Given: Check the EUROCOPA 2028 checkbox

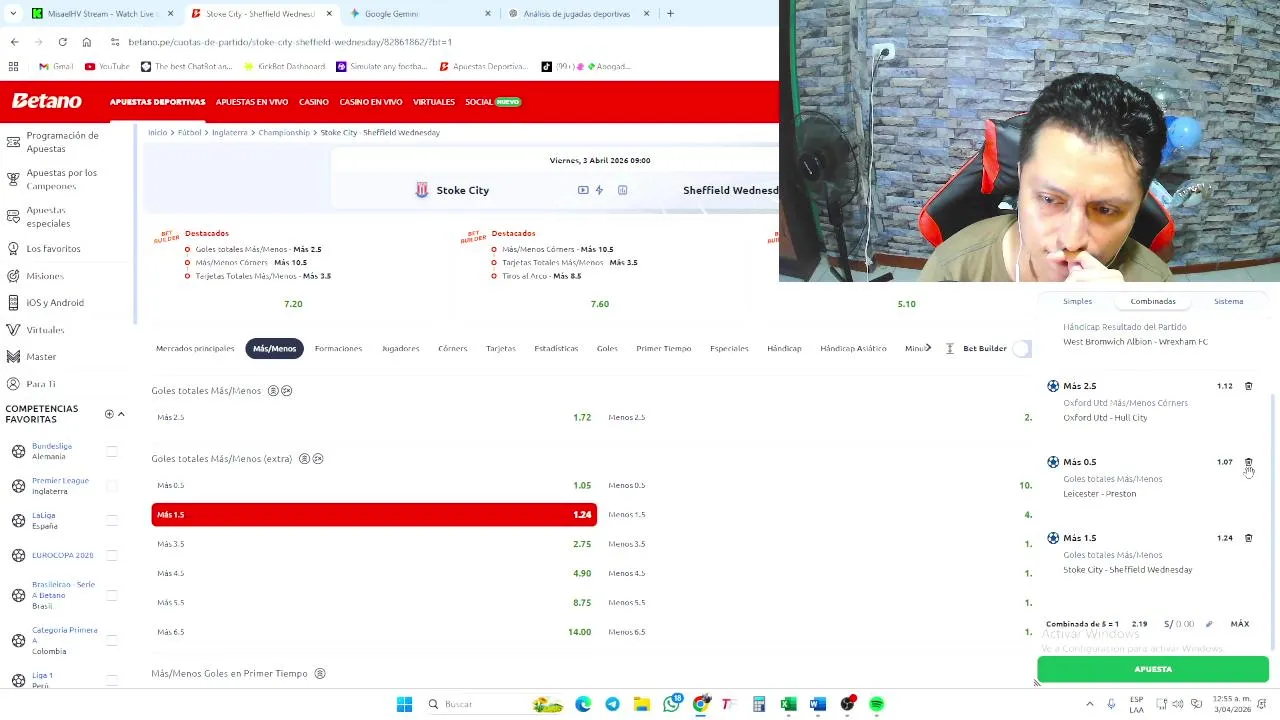Looking at the screenshot, I should [112, 555].
